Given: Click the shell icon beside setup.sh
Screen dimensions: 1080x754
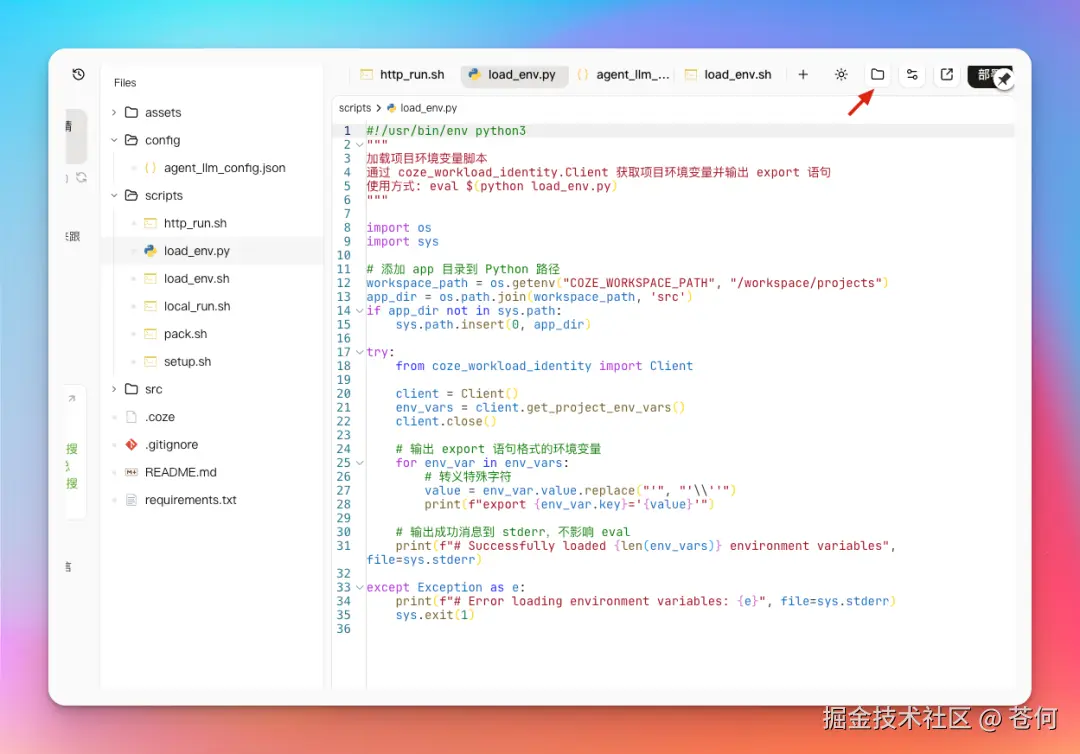Looking at the screenshot, I should [x=150, y=362].
